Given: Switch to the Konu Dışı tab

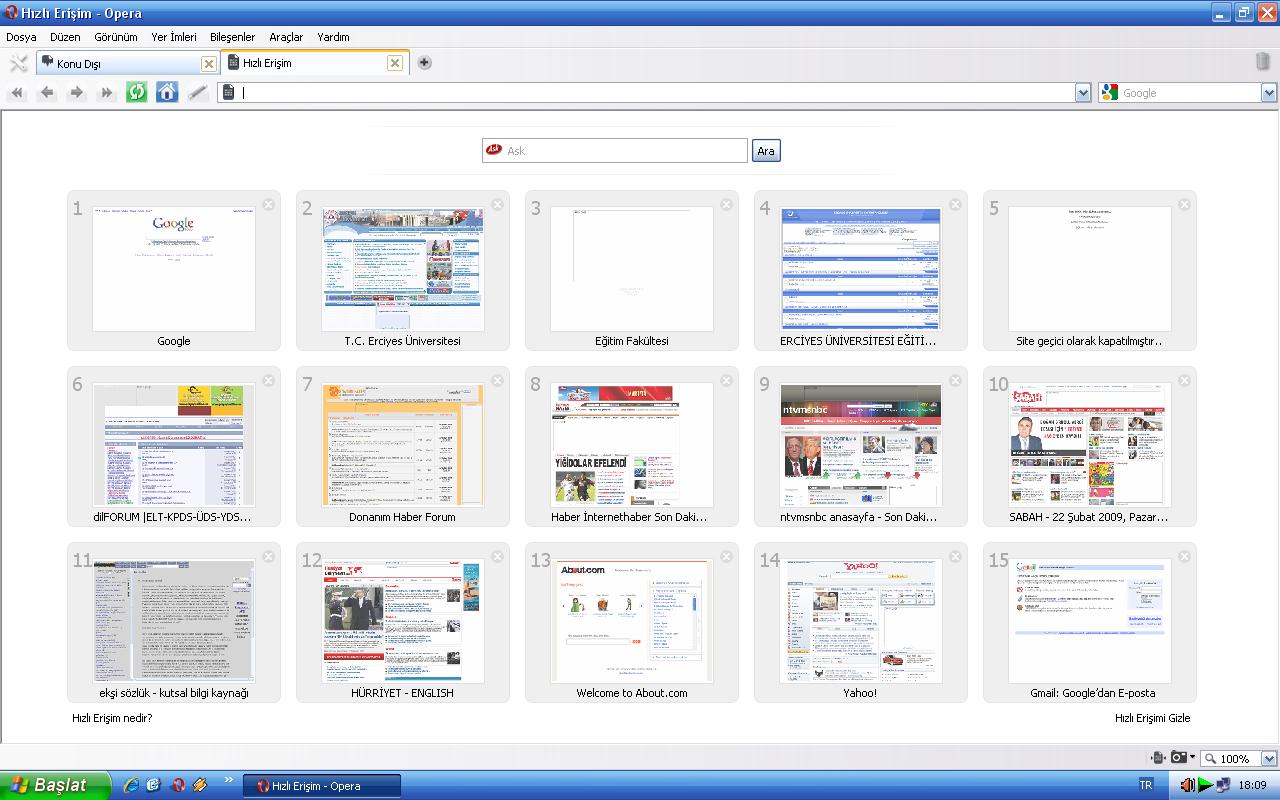Looking at the screenshot, I should pos(128,63).
